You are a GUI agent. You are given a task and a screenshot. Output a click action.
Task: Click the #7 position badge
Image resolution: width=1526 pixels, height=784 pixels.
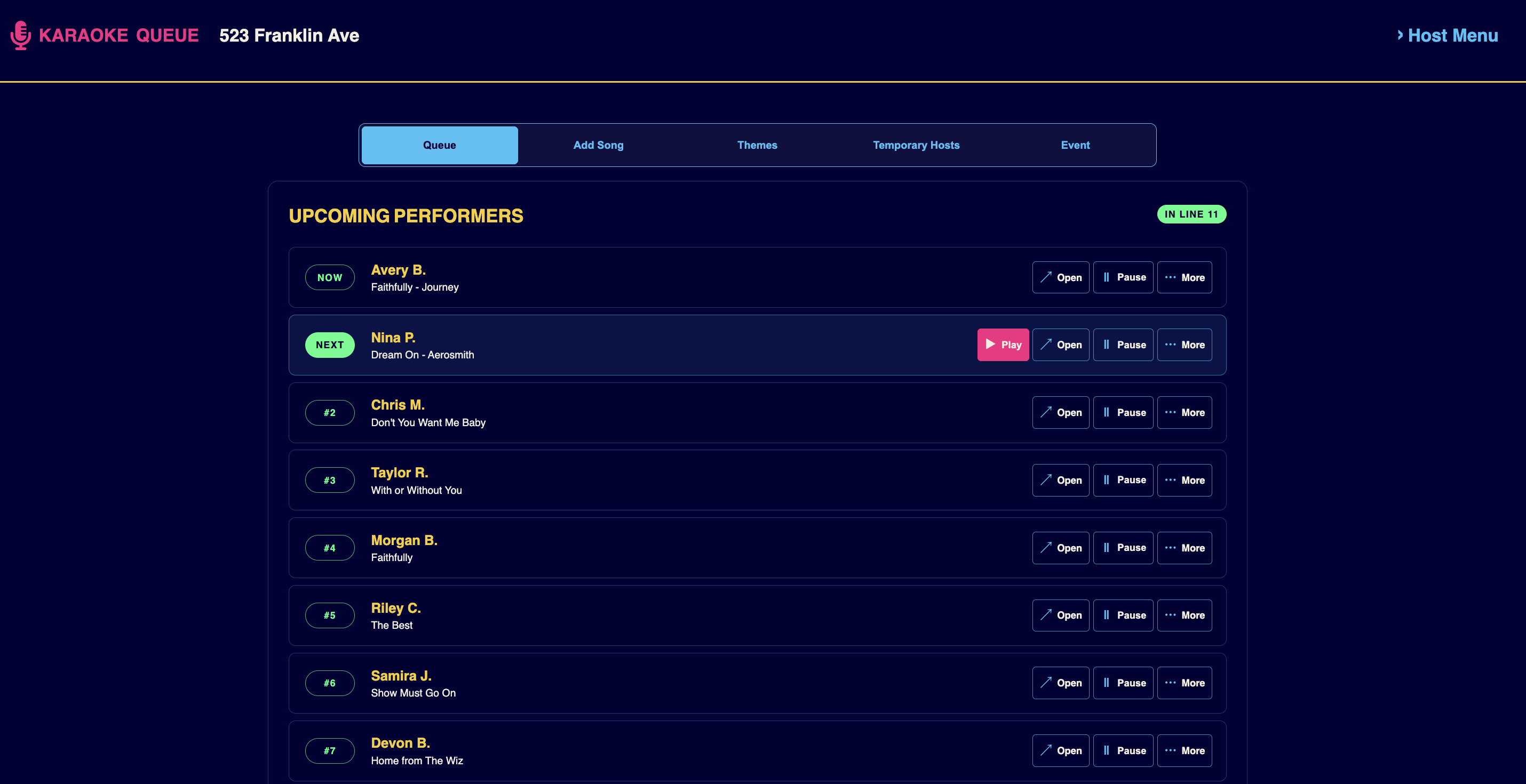point(330,751)
